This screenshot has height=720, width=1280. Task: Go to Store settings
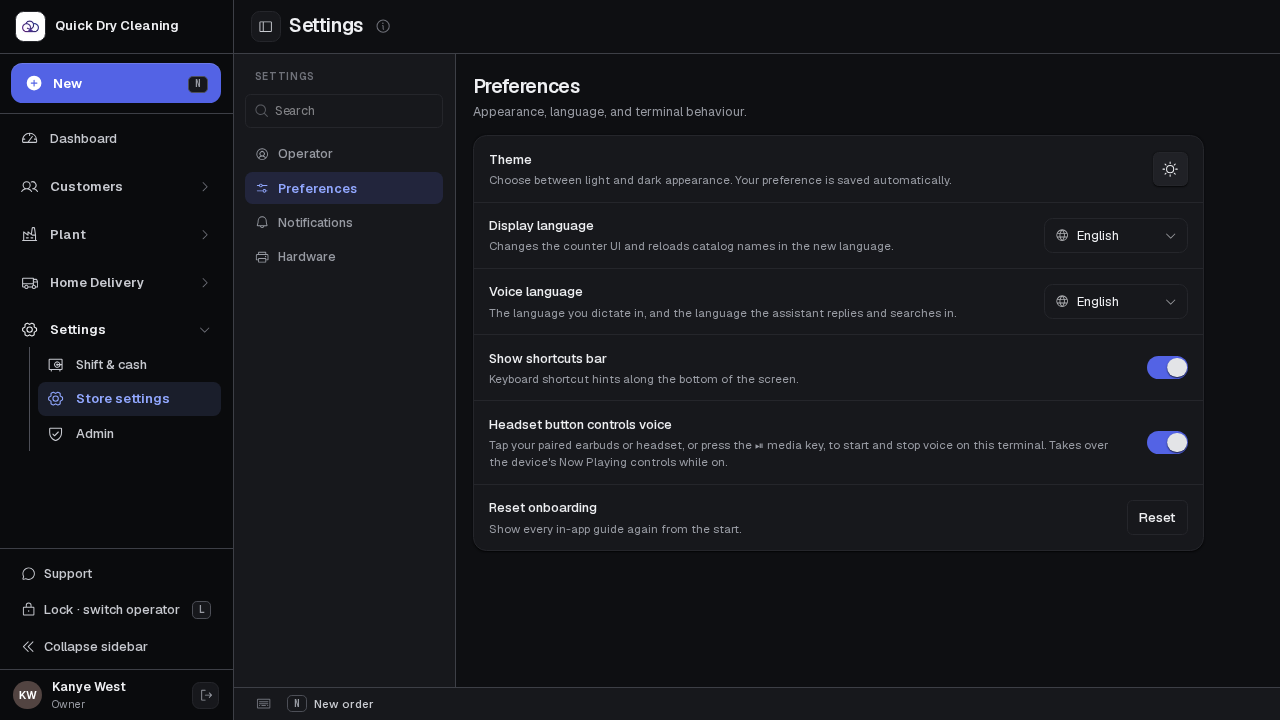point(129,399)
